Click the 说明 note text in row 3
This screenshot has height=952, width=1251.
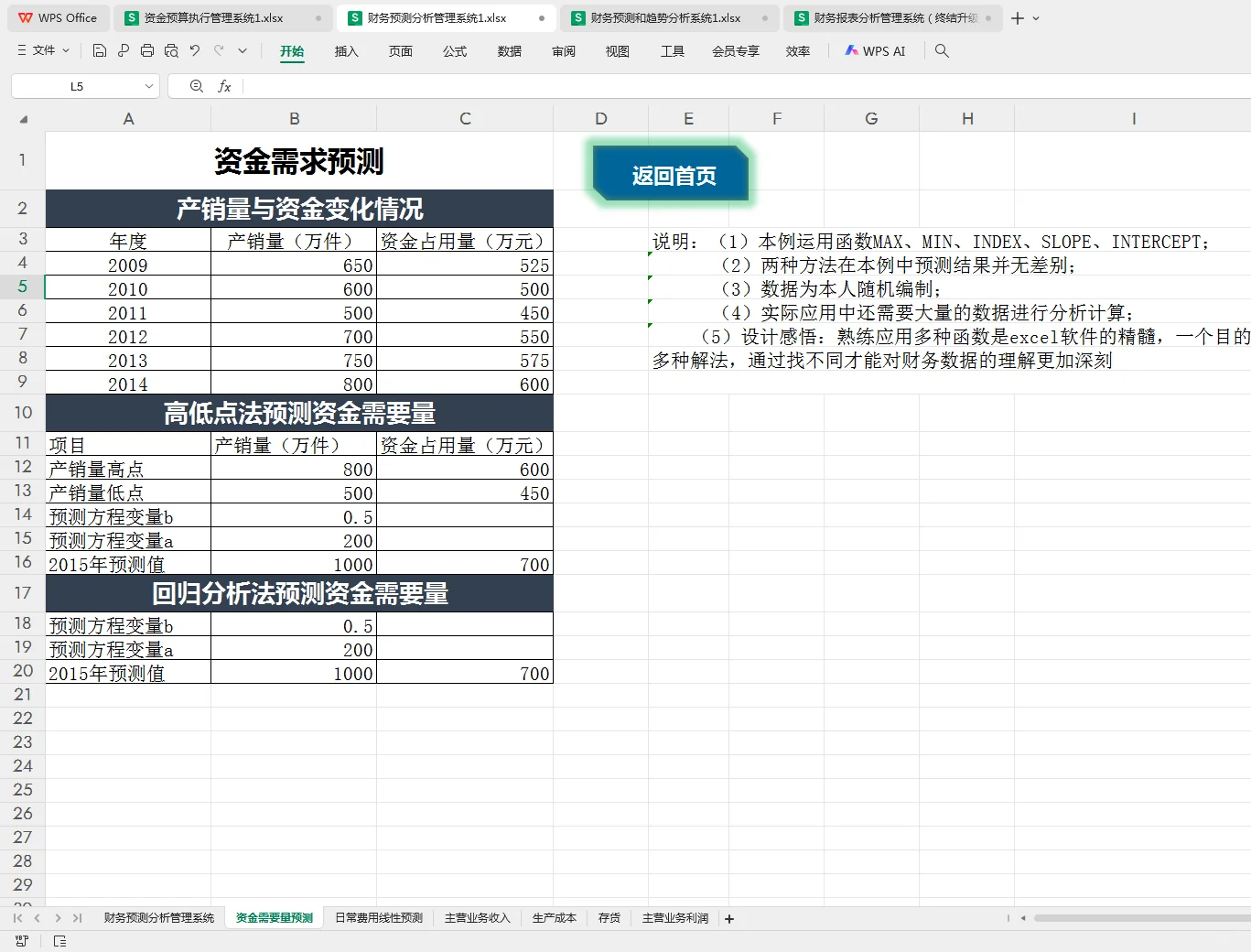coord(931,242)
